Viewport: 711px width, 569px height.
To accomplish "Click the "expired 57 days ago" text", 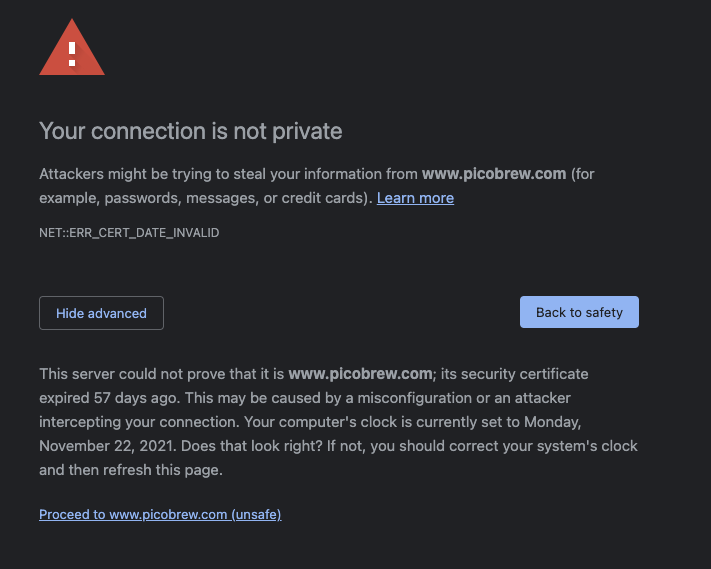I will point(108,398).
